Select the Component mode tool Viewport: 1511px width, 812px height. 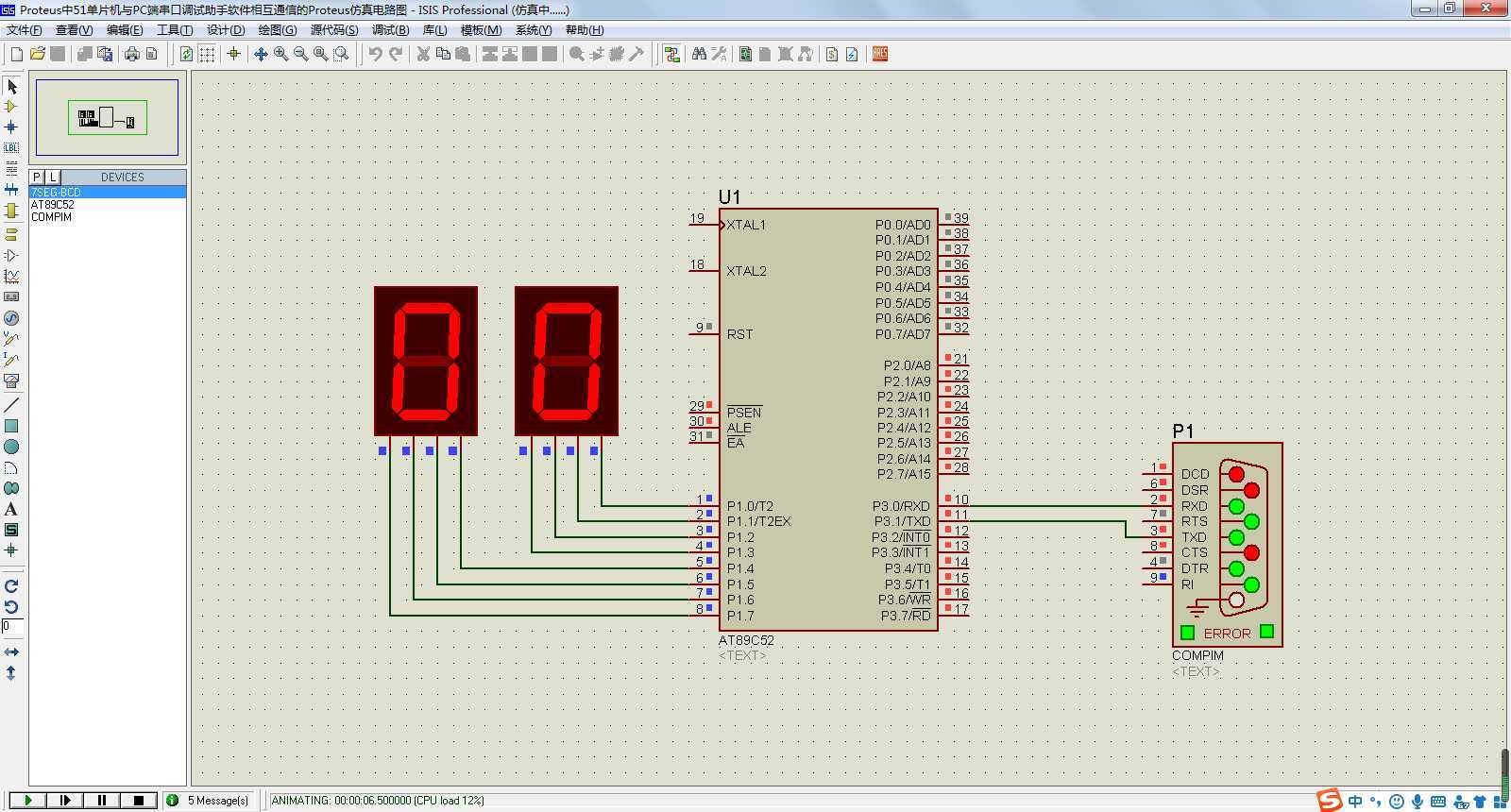click(11, 107)
